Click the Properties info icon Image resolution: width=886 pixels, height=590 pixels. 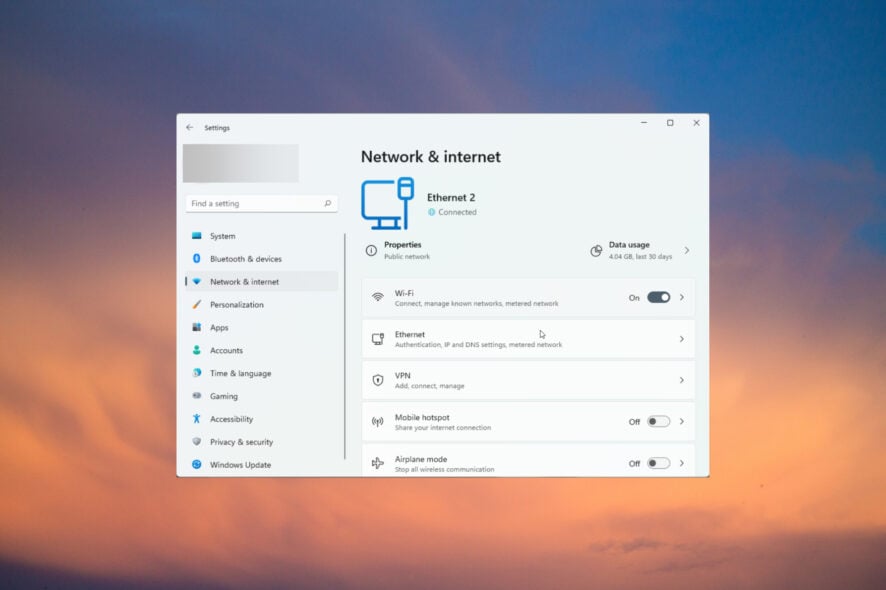pos(371,250)
